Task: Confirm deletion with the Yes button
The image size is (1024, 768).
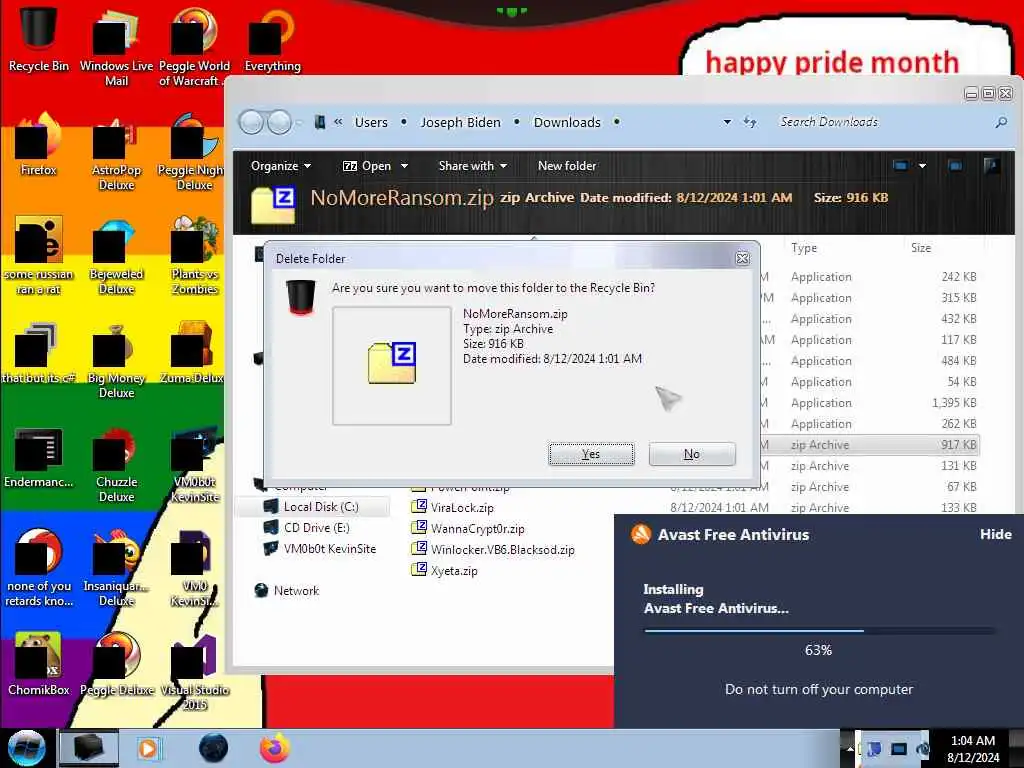Action: point(591,454)
